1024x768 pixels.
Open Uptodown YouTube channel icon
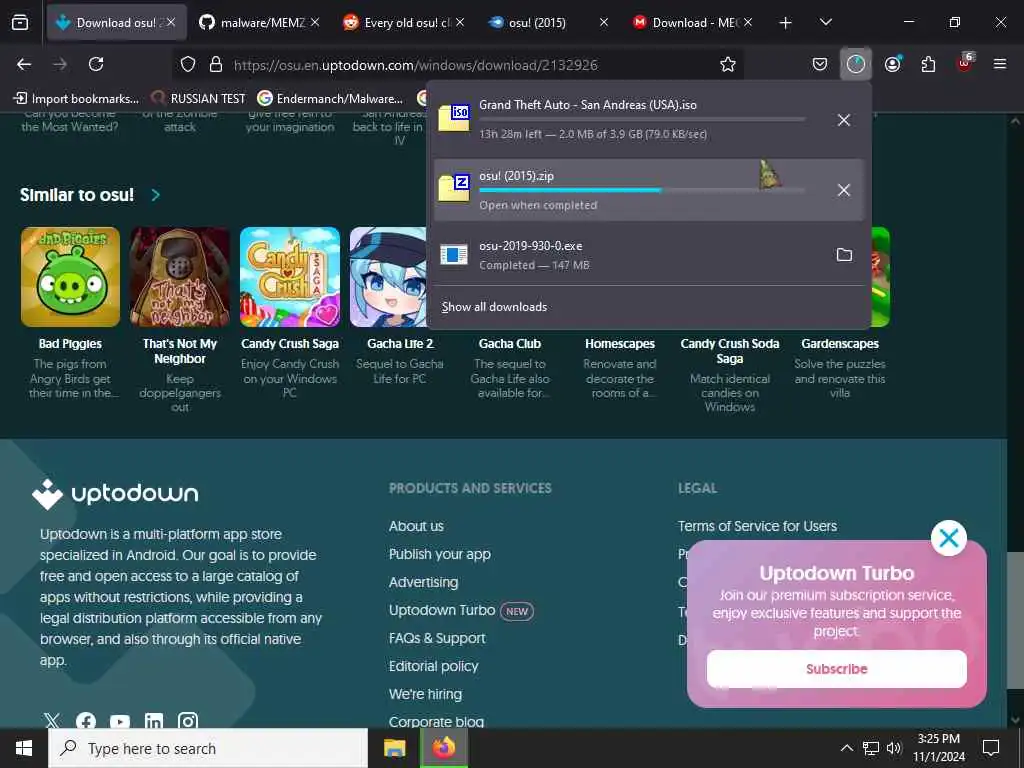(x=120, y=722)
